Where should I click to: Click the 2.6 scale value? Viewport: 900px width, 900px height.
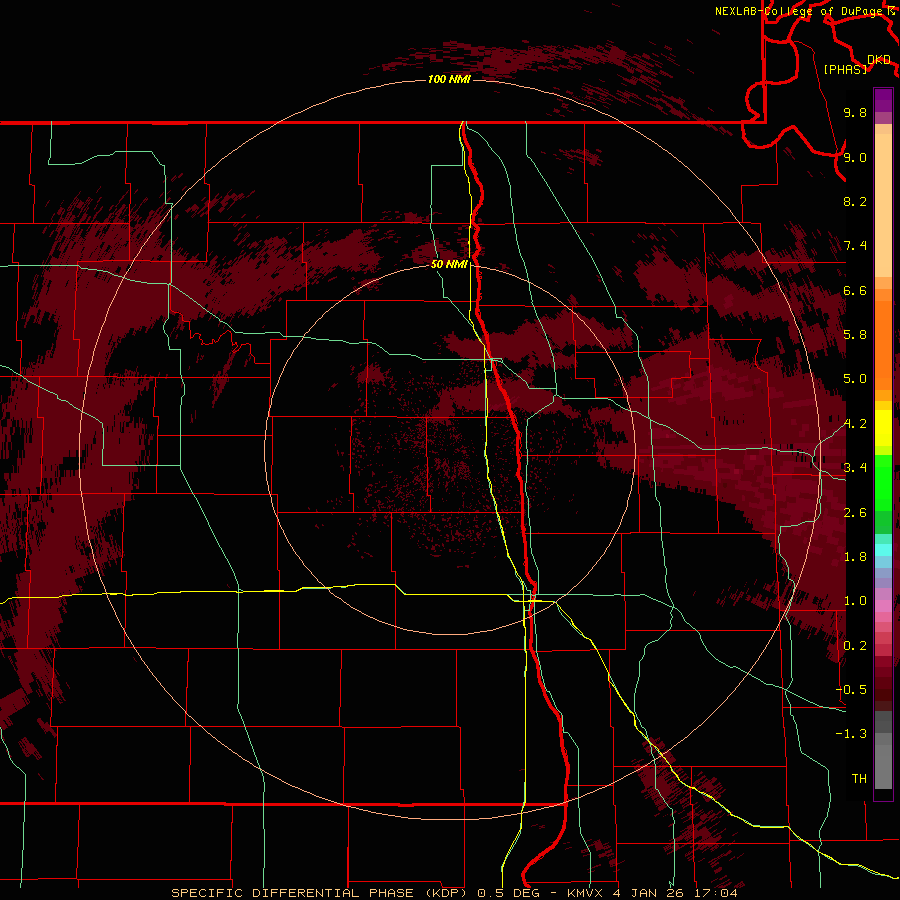tap(855, 513)
